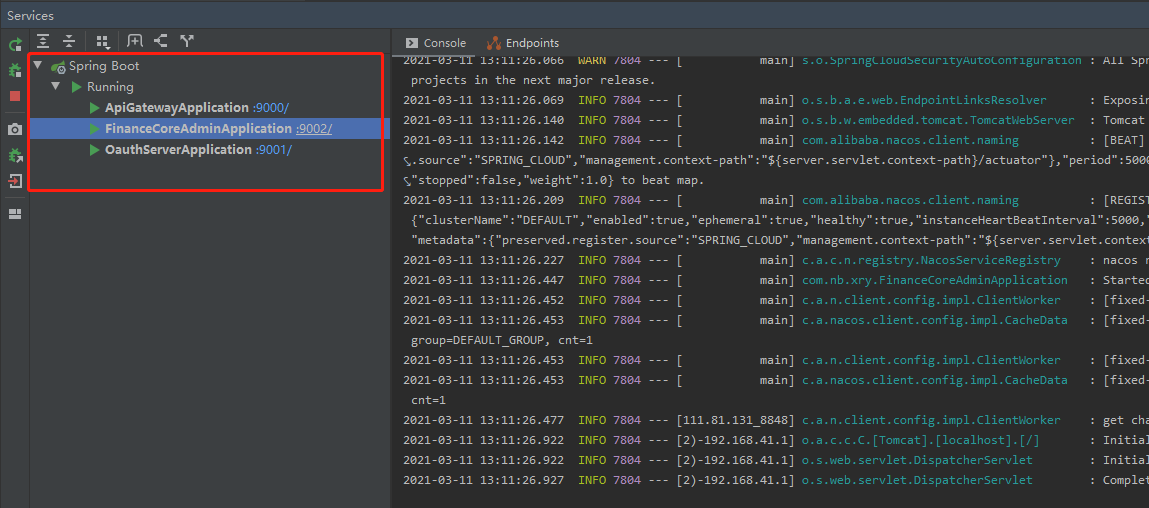Open the :9002/ port link
The image size is (1149, 508).
click(314, 129)
